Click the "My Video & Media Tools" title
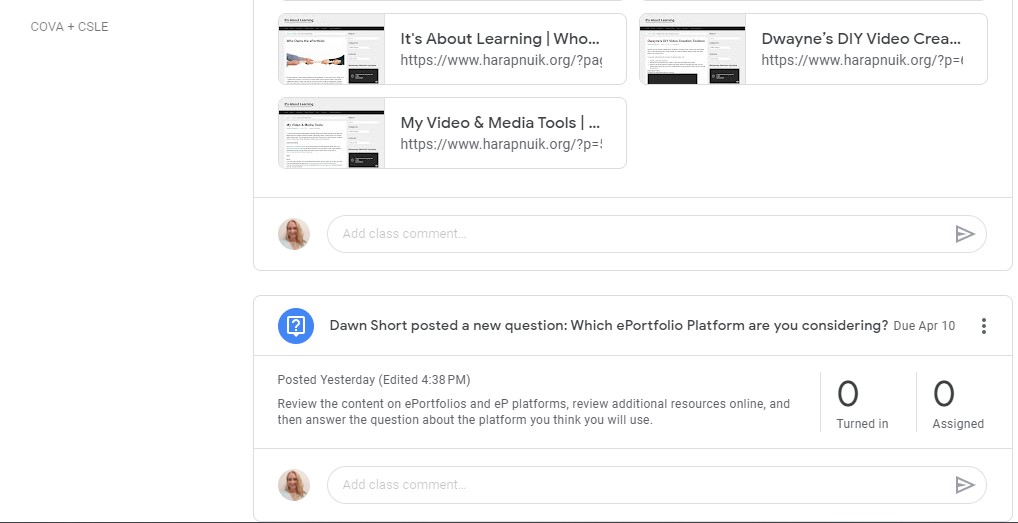This screenshot has height=523, width=1018. 500,123
